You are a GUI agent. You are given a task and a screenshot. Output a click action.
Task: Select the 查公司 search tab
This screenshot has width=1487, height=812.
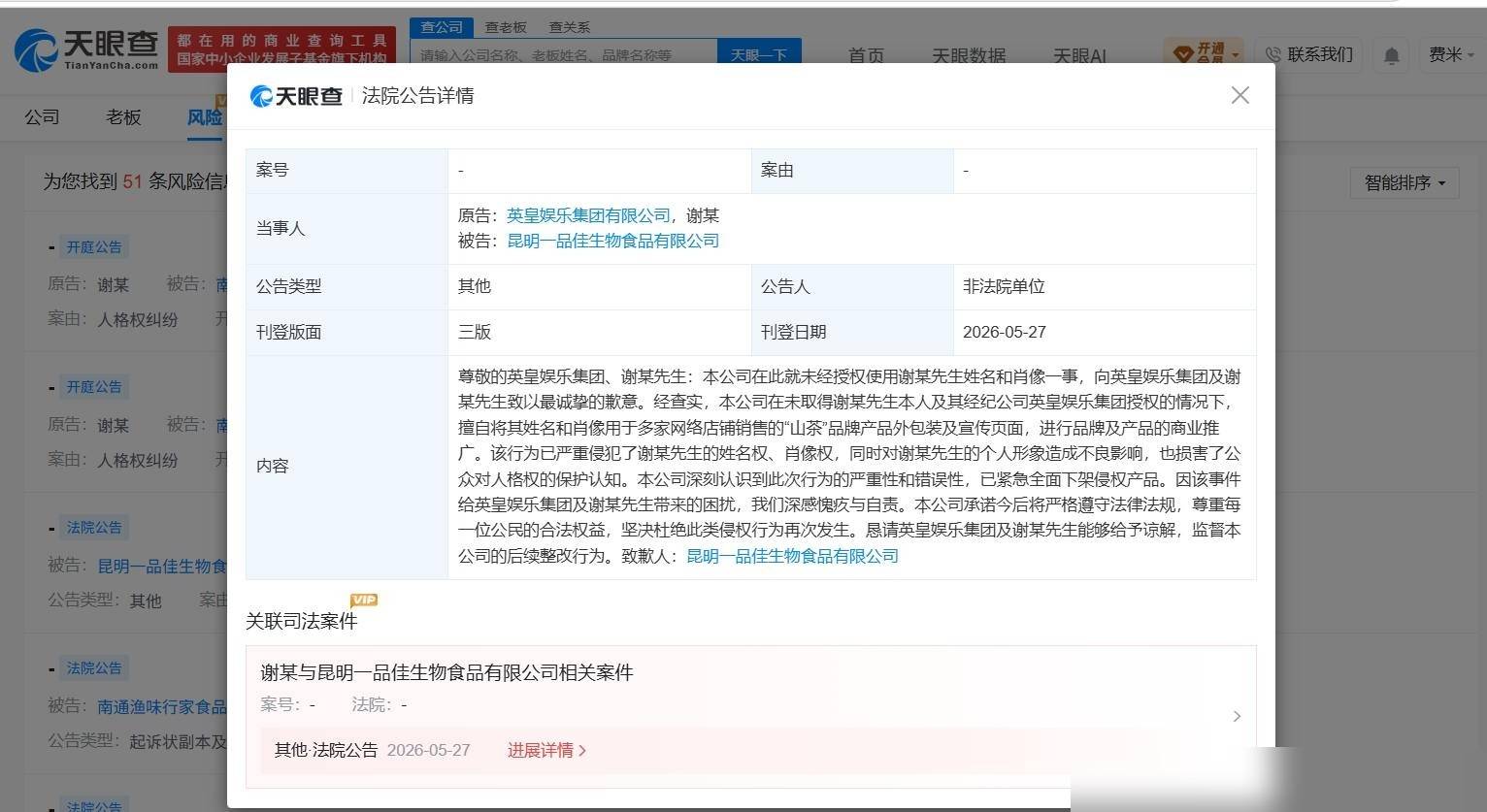coord(442,27)
